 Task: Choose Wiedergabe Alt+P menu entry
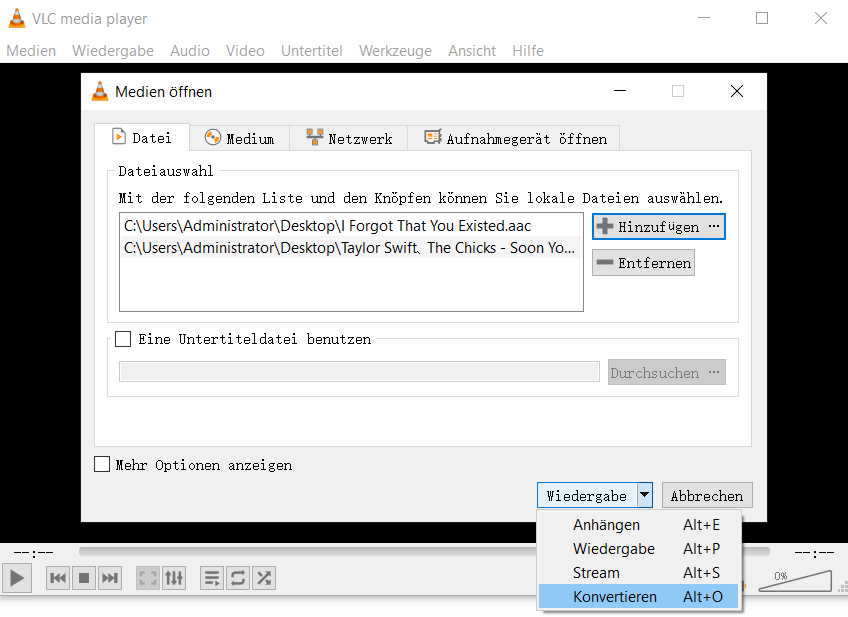[639, 549]
